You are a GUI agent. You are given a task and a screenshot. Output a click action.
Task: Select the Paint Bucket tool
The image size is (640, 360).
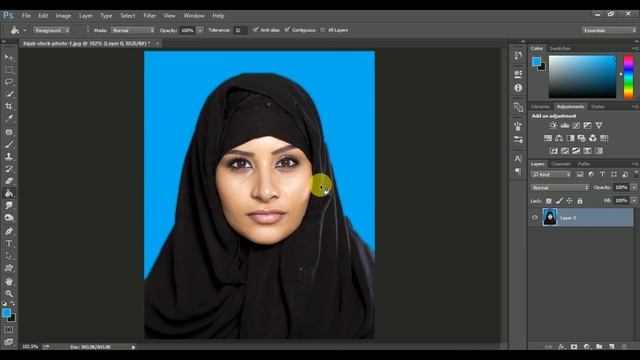(9, 193)
